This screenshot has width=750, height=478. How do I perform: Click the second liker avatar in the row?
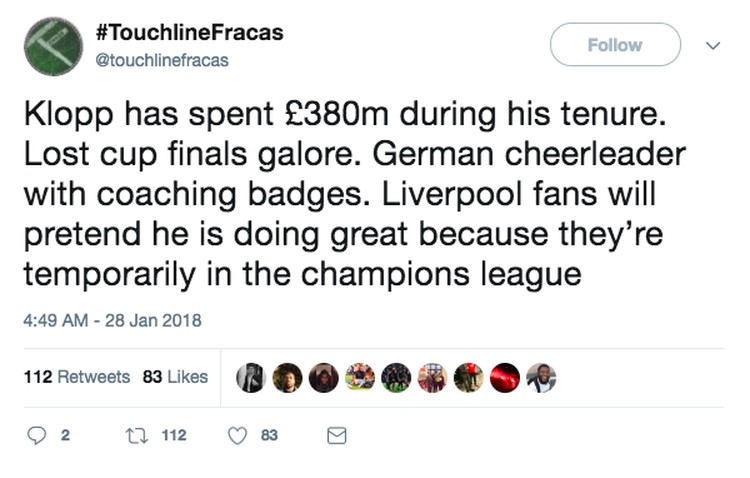tap(287, 377)
